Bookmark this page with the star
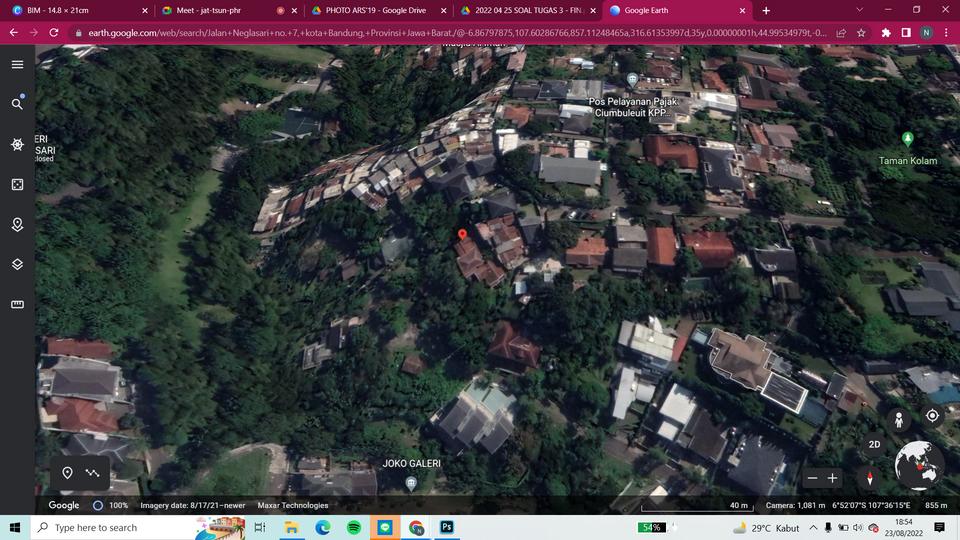960x540 pixels. (861, 32)
